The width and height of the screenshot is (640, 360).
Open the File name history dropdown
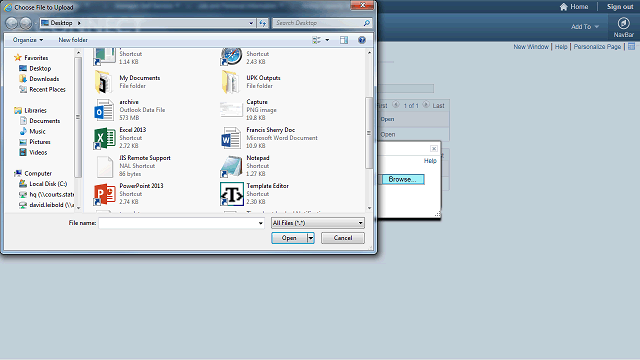pos(260,223)
